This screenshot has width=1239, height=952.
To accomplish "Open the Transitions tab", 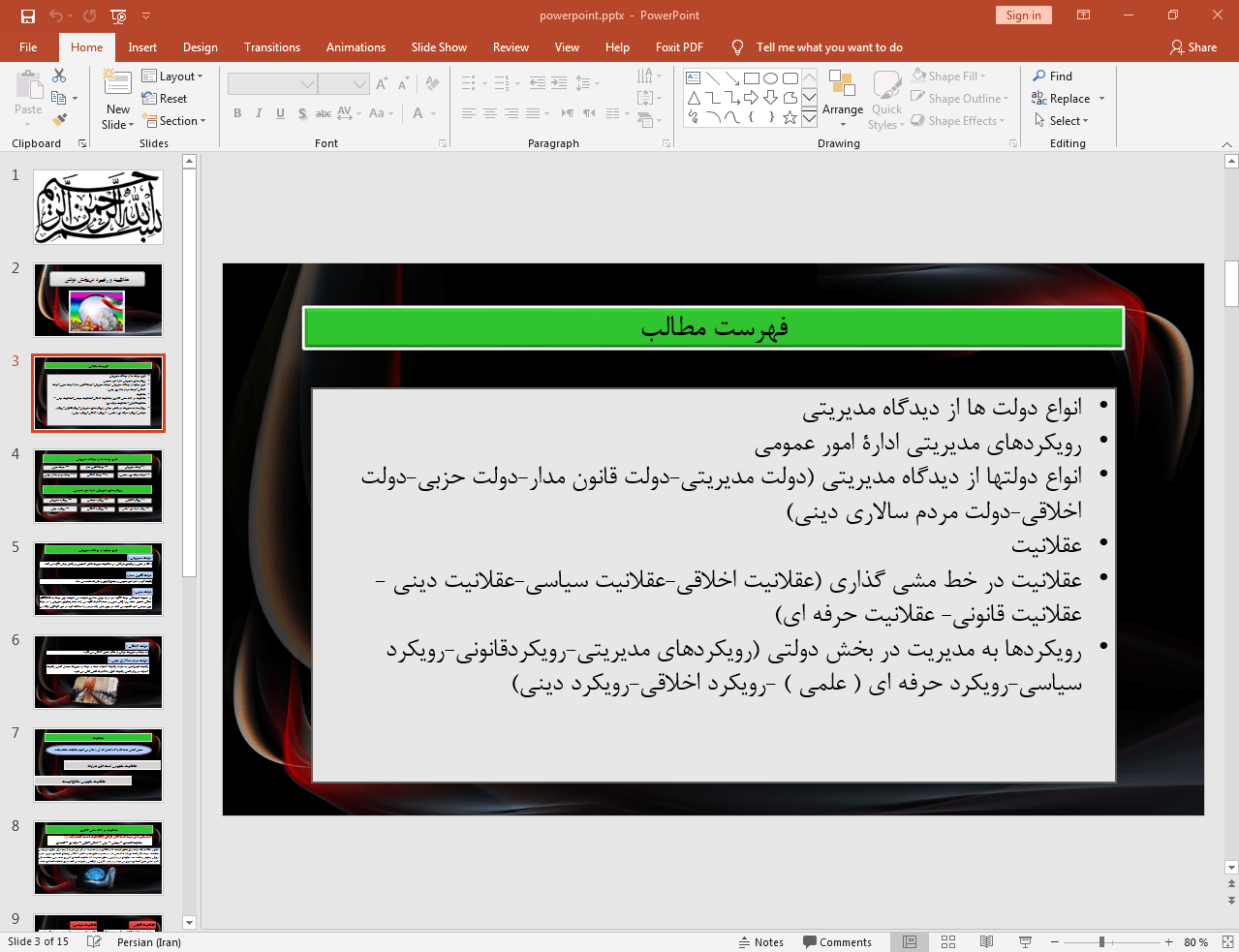I will tap(271, 47).
